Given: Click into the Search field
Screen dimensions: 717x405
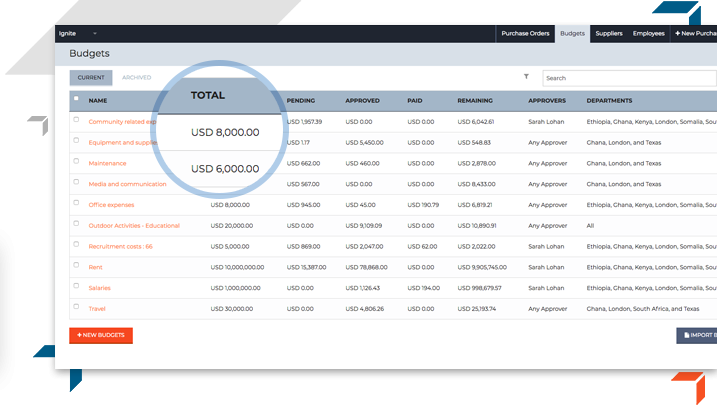Looking at the screenshot, I should click(x=629, y=78).
